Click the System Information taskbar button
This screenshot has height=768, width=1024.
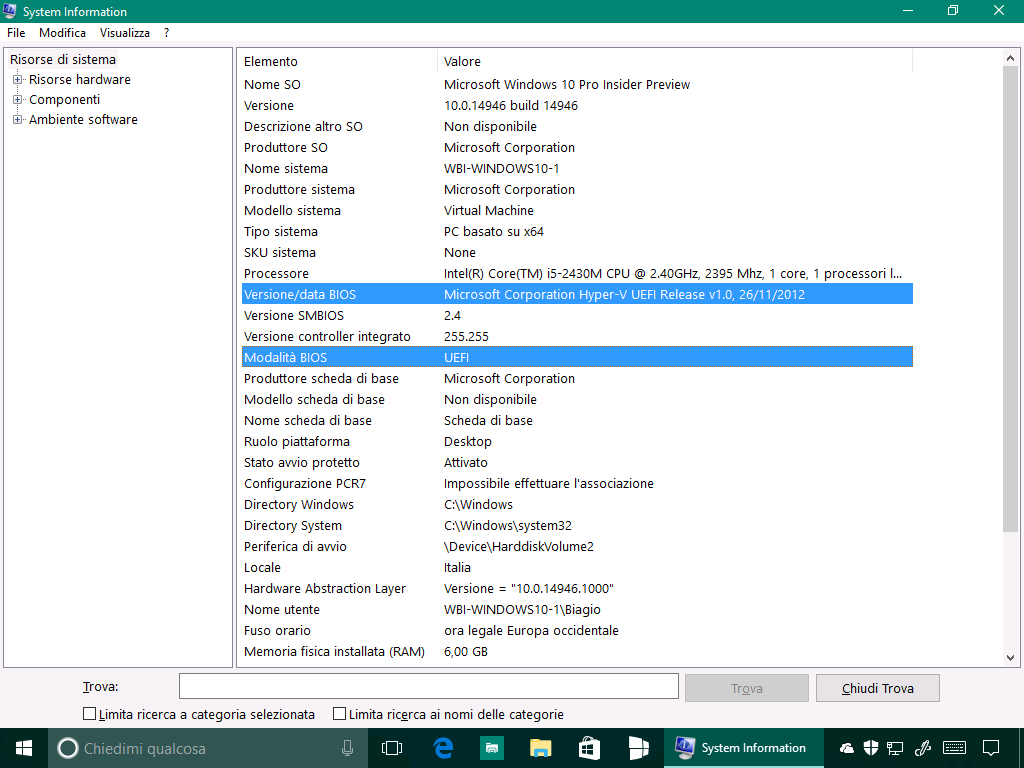pos(744,748)
